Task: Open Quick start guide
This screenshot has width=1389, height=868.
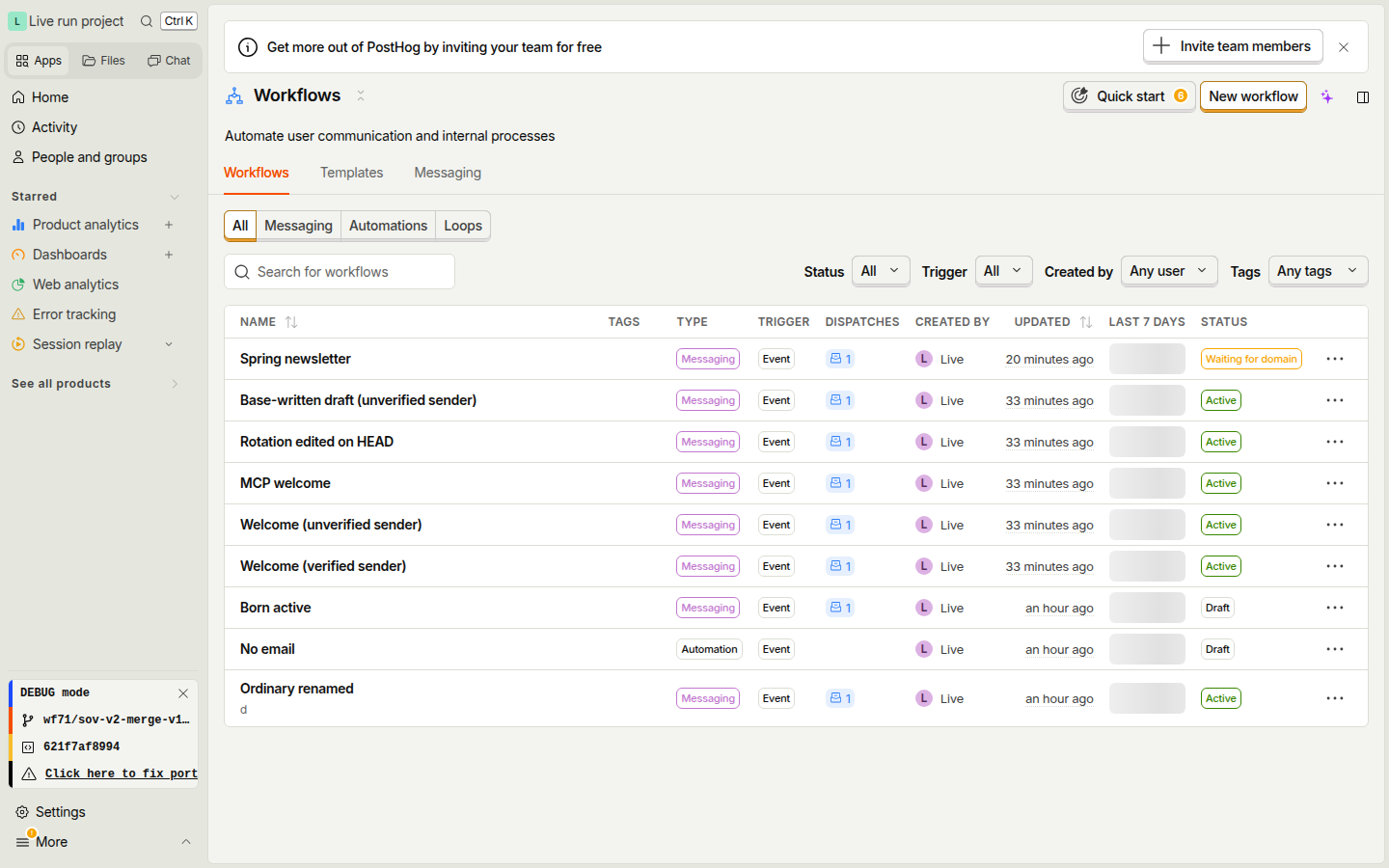Action: tap(1130, 96)
